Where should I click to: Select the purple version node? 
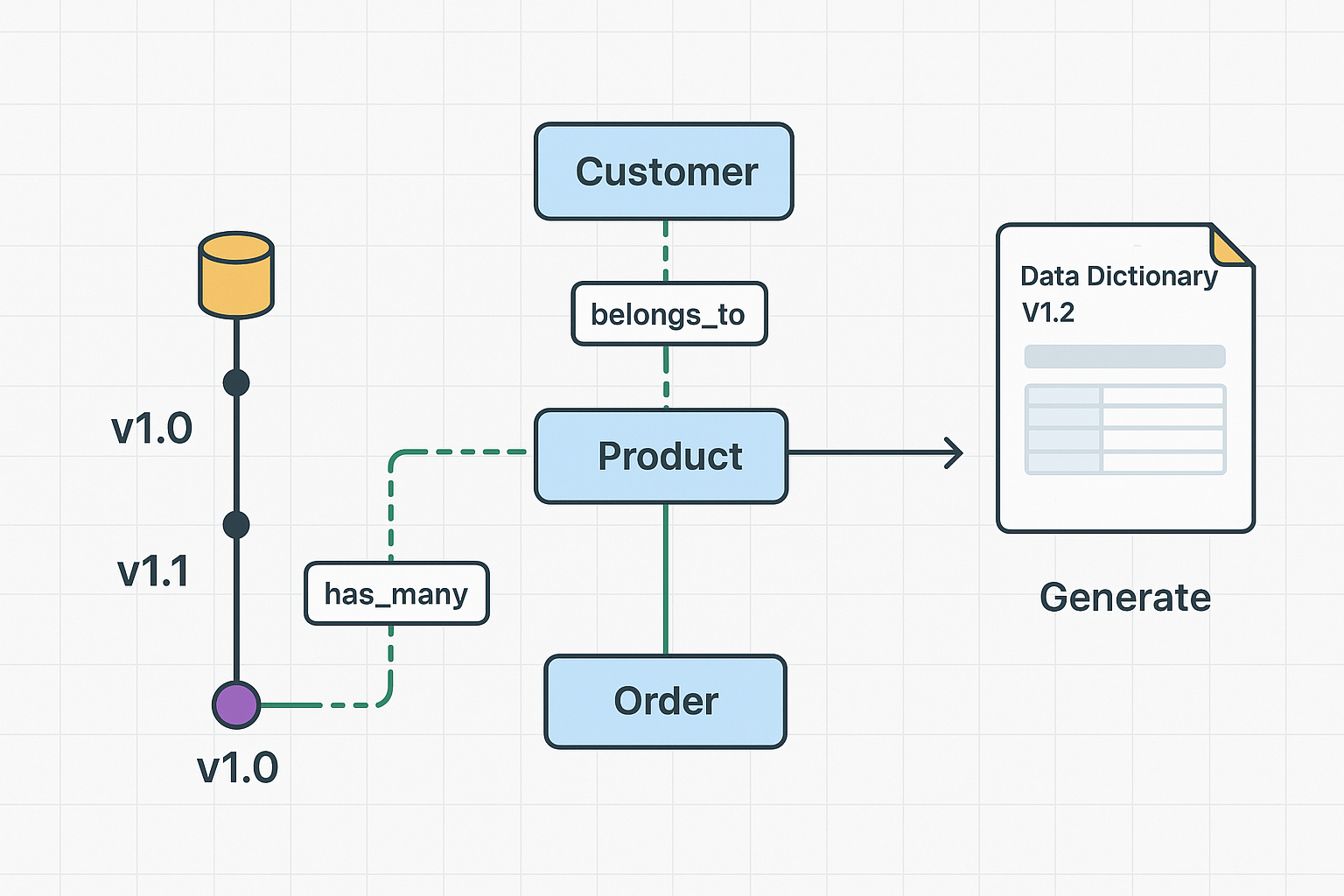(236, 704)
